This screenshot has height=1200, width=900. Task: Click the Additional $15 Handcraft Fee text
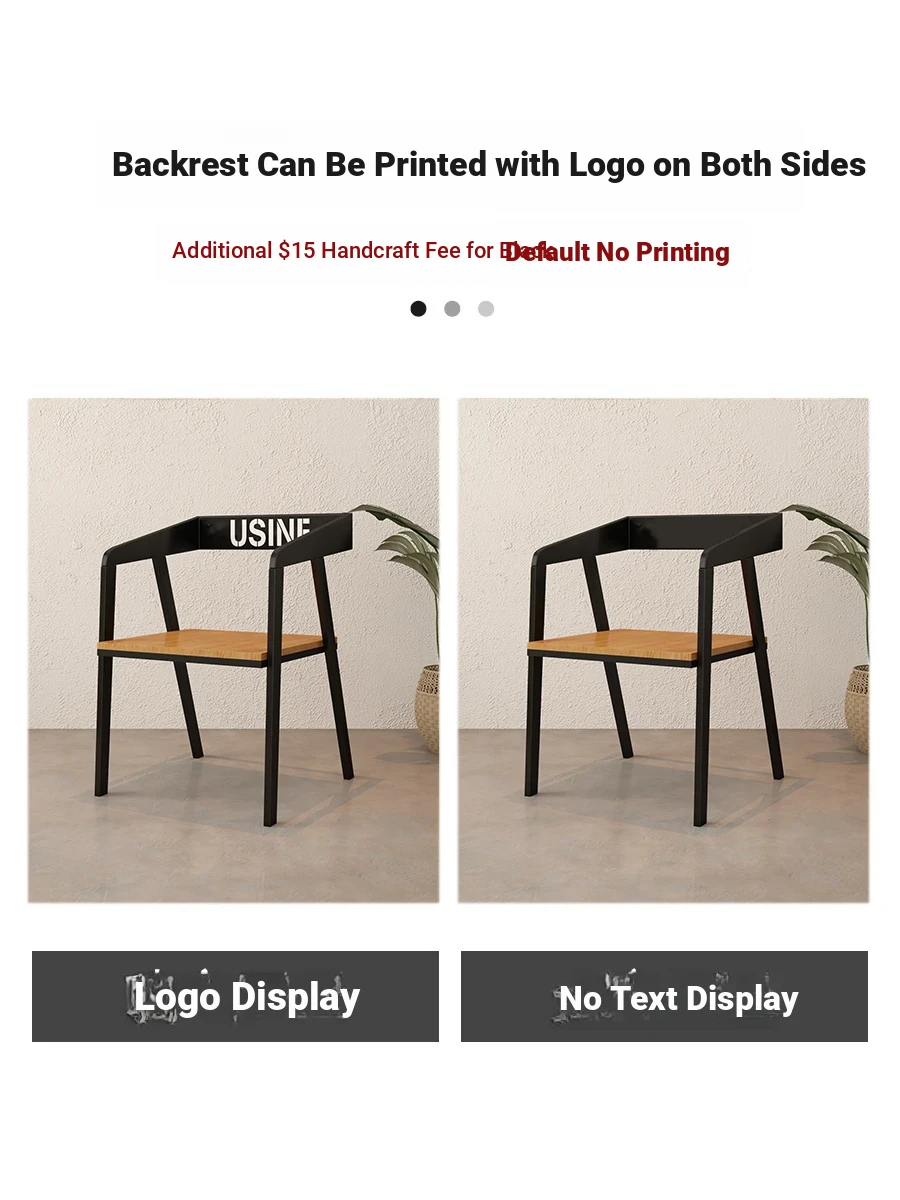[340, 250]
